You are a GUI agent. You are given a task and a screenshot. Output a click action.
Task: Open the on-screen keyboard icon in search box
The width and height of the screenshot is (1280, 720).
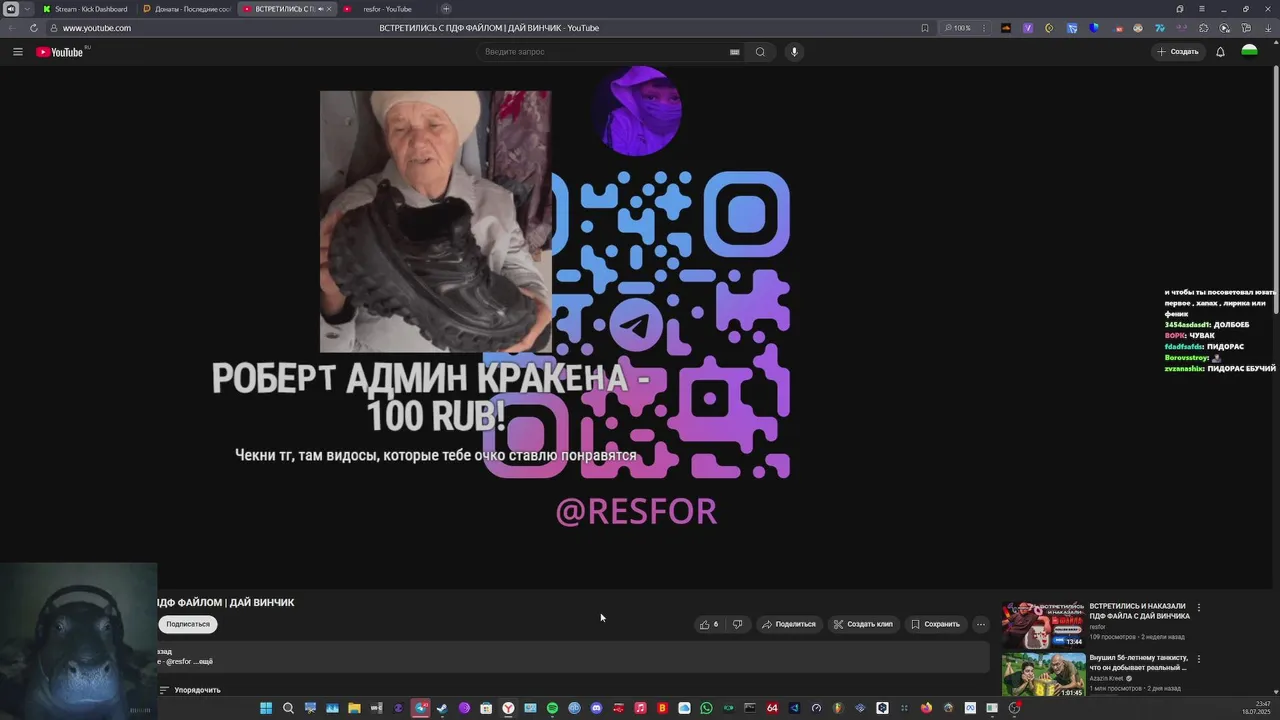click(734, 52)
